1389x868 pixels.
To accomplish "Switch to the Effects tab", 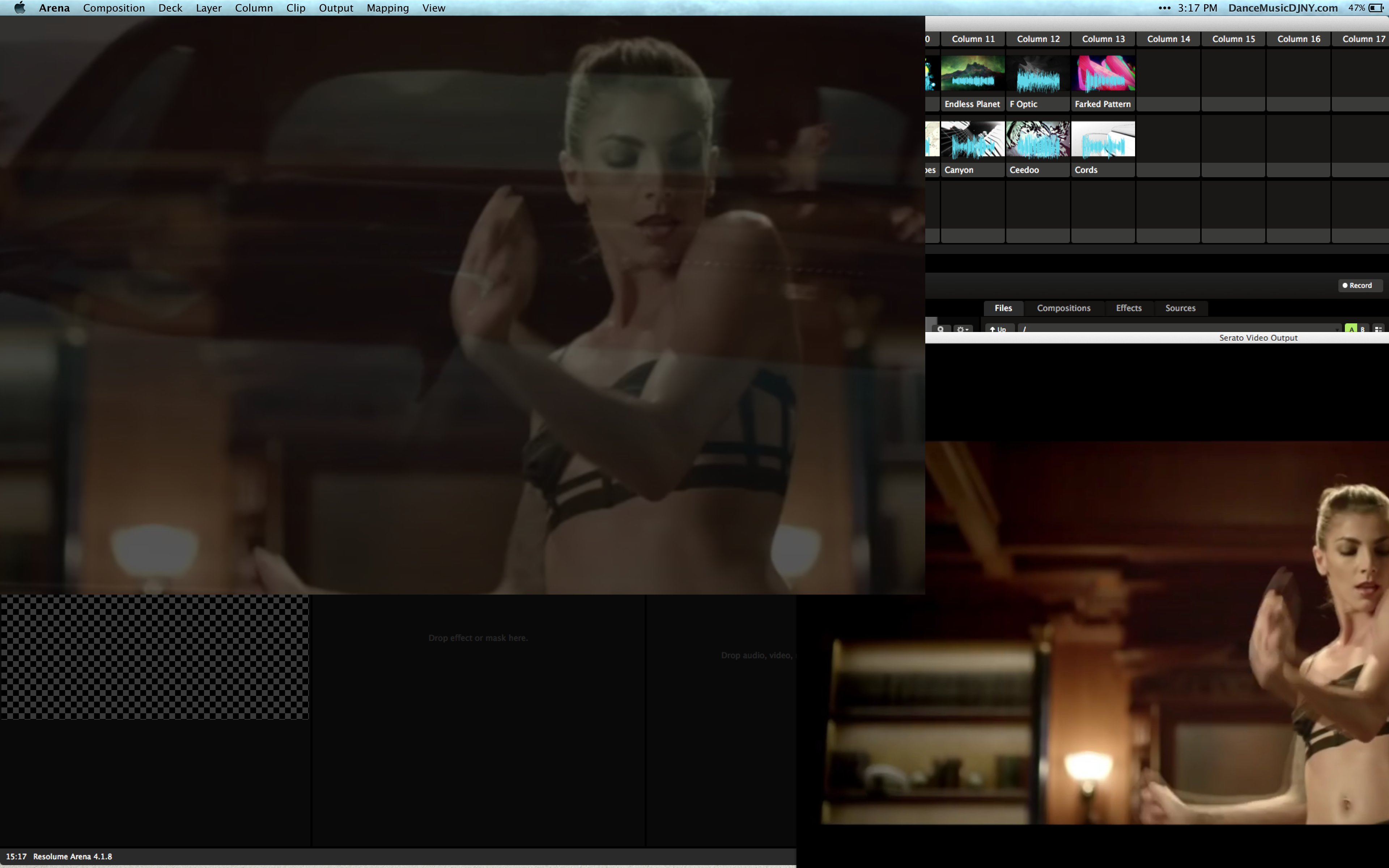I will pyautogui.click(x=1129, y=308).
